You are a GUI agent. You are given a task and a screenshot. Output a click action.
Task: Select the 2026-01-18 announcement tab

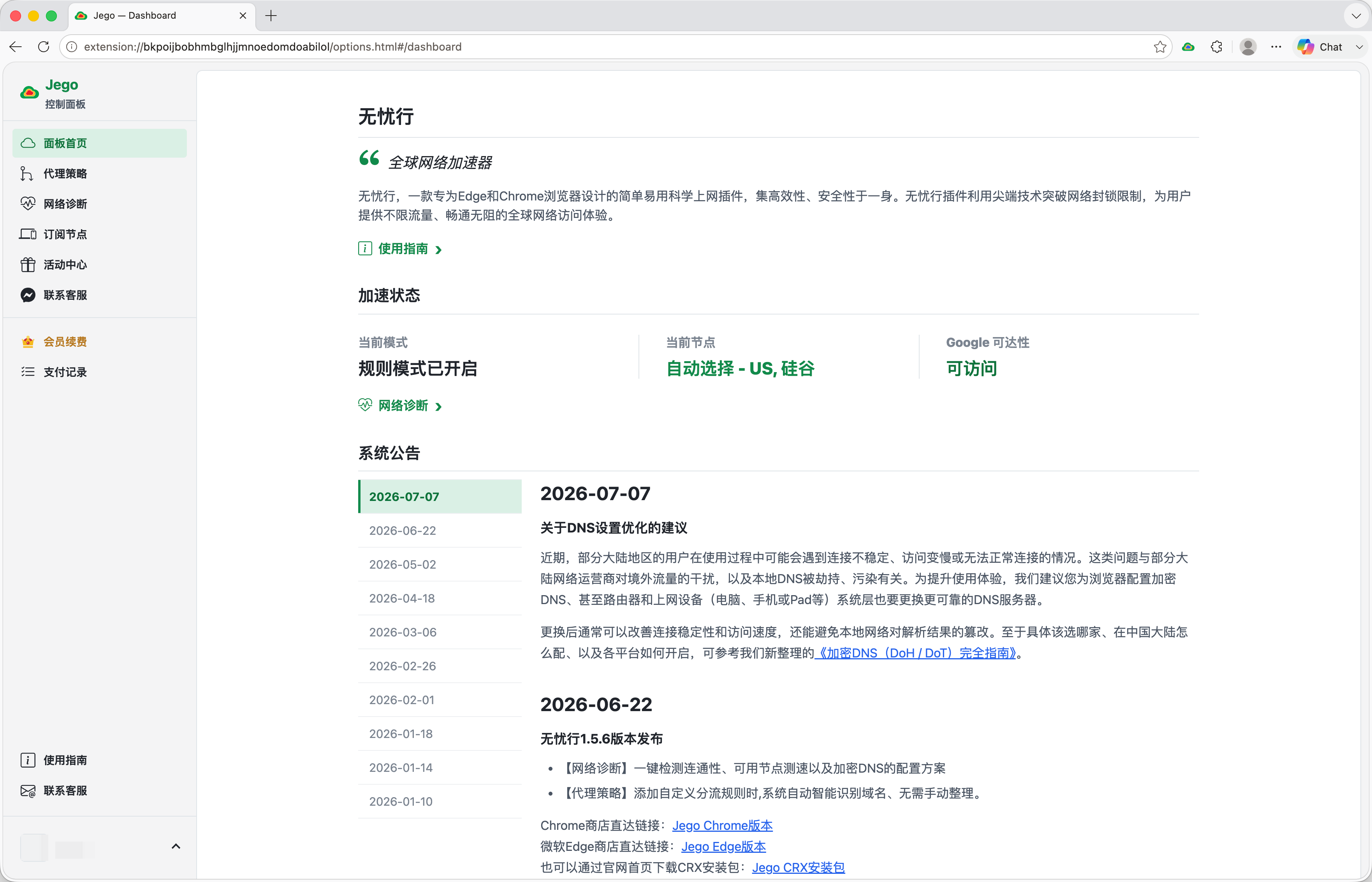click(440, 734)
